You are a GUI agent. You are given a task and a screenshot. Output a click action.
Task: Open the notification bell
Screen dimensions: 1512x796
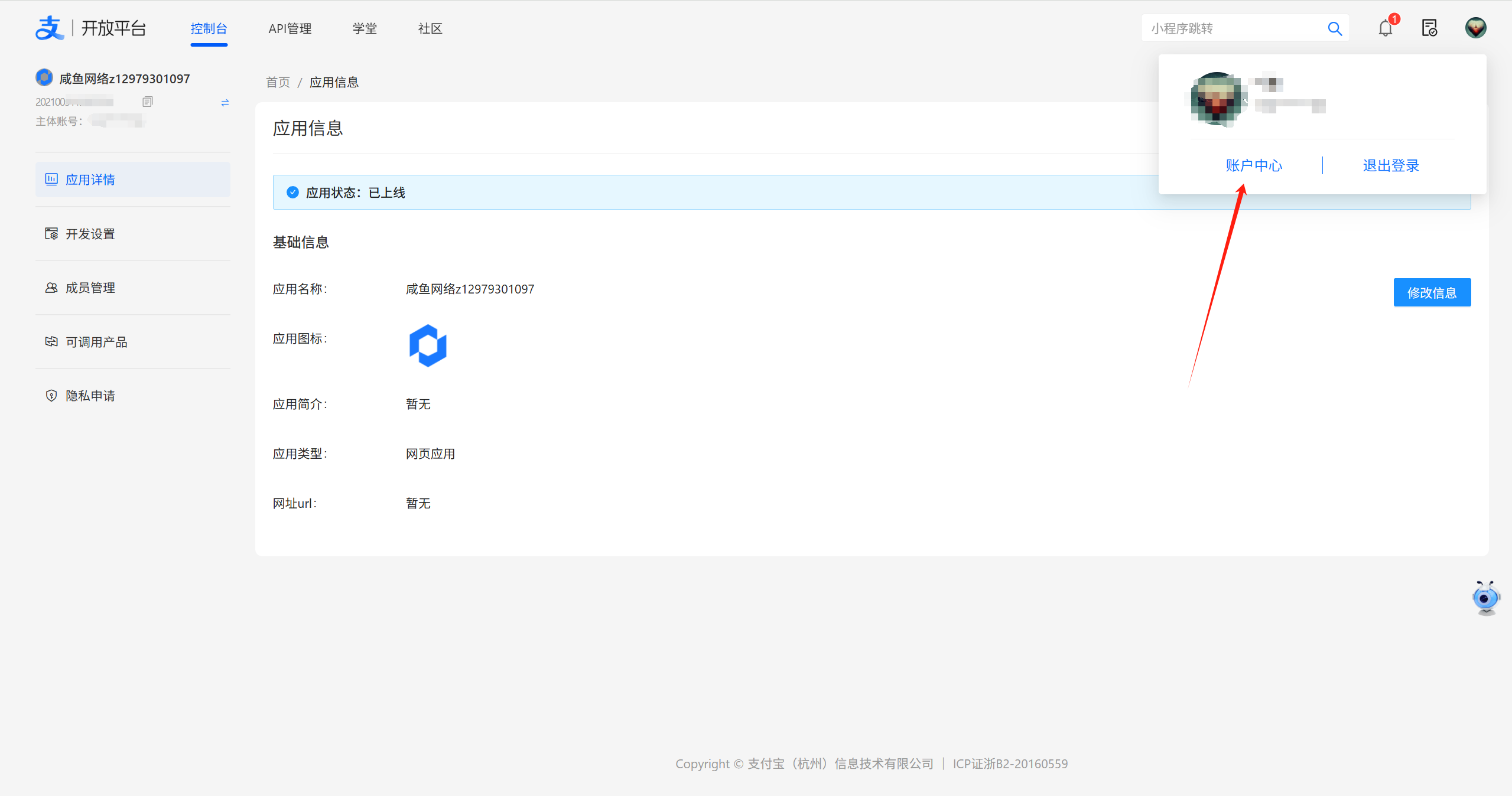click(1386, 28)
